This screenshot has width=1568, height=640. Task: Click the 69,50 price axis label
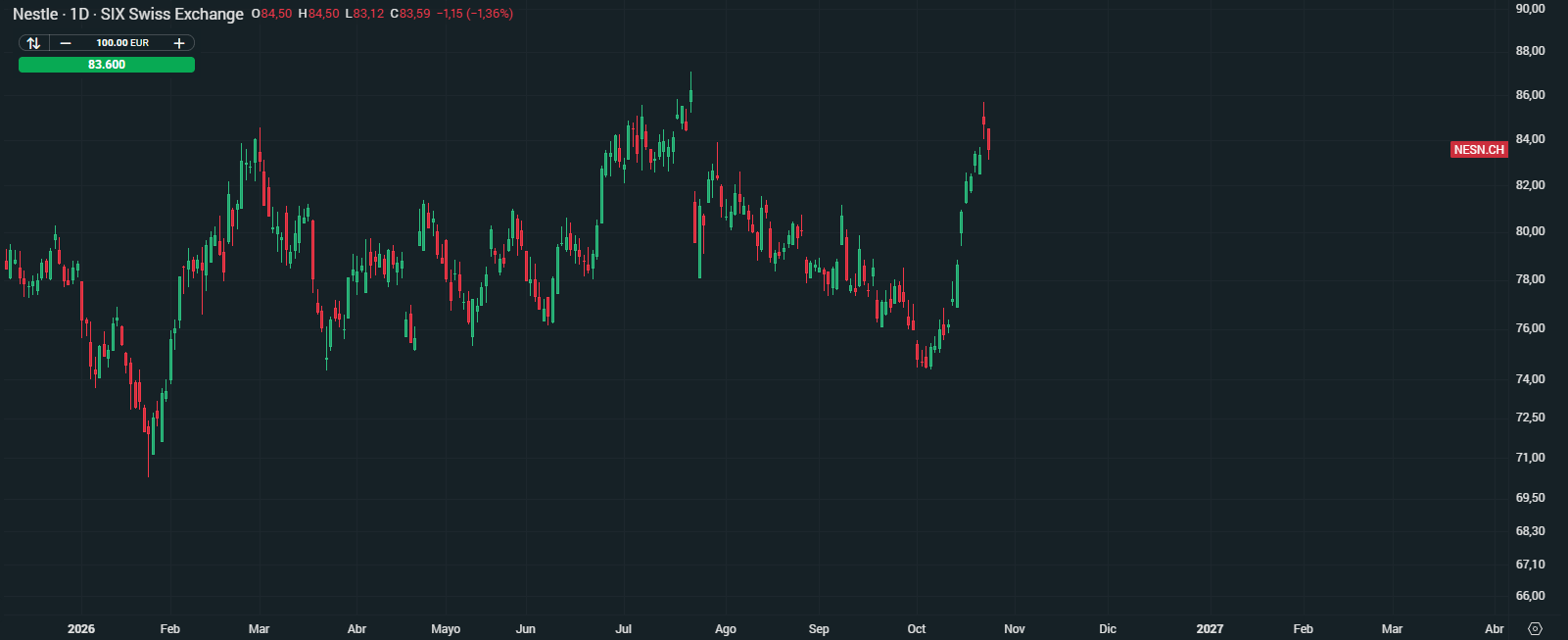tap(1530, 498)
